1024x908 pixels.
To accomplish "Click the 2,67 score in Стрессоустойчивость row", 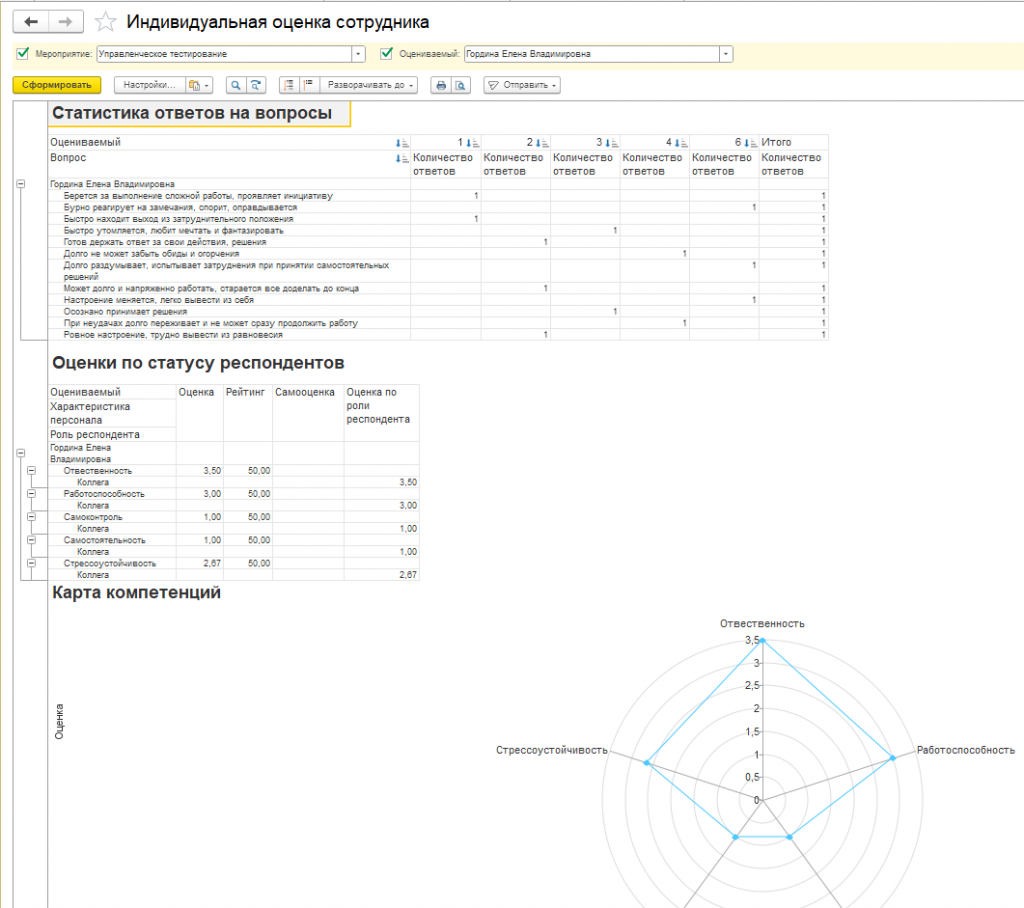I will (x=212, y=563).
